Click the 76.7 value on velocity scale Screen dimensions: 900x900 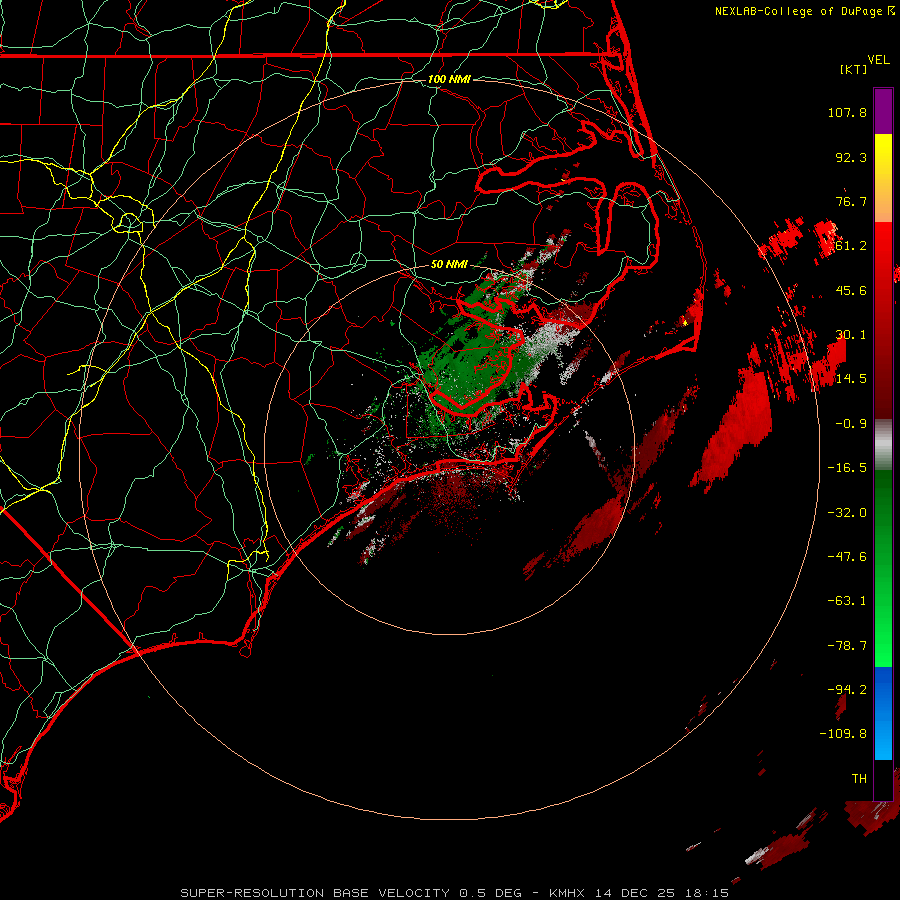click(x=851, y=201)
